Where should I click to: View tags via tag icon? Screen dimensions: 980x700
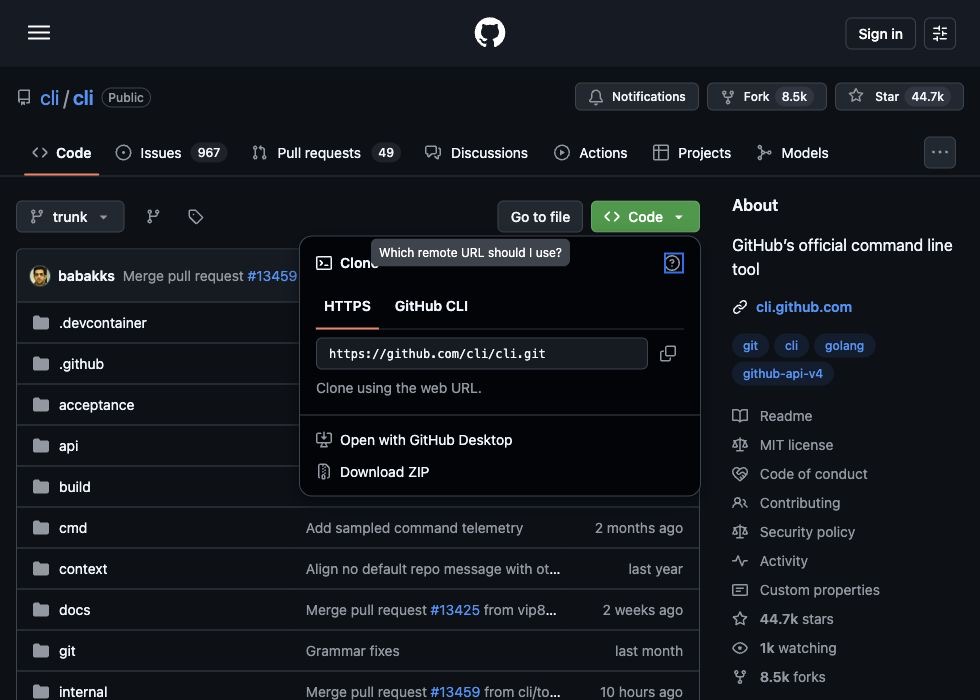(x=196, y=217)
